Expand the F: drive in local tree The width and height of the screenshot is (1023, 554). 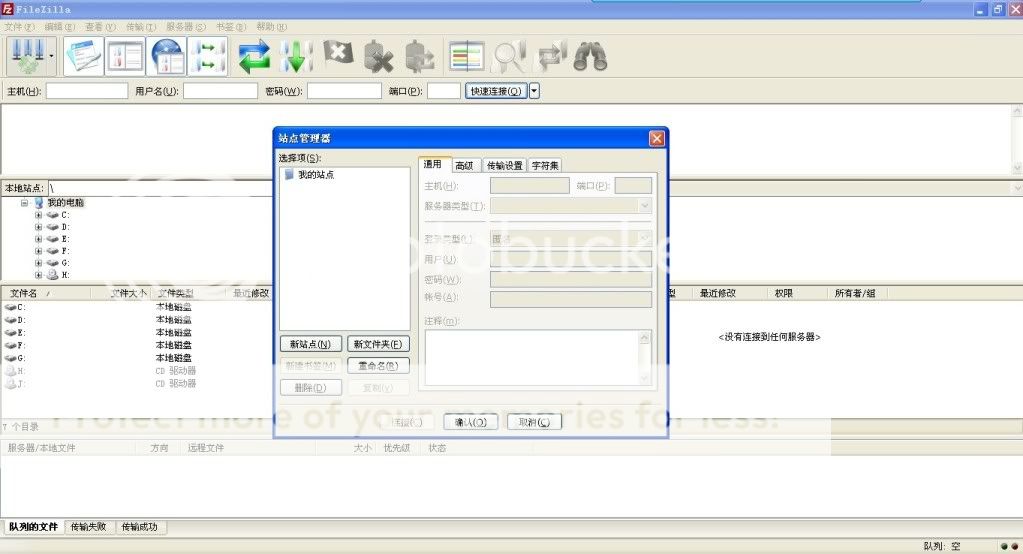pyautogui.click(x=38, y=251)
